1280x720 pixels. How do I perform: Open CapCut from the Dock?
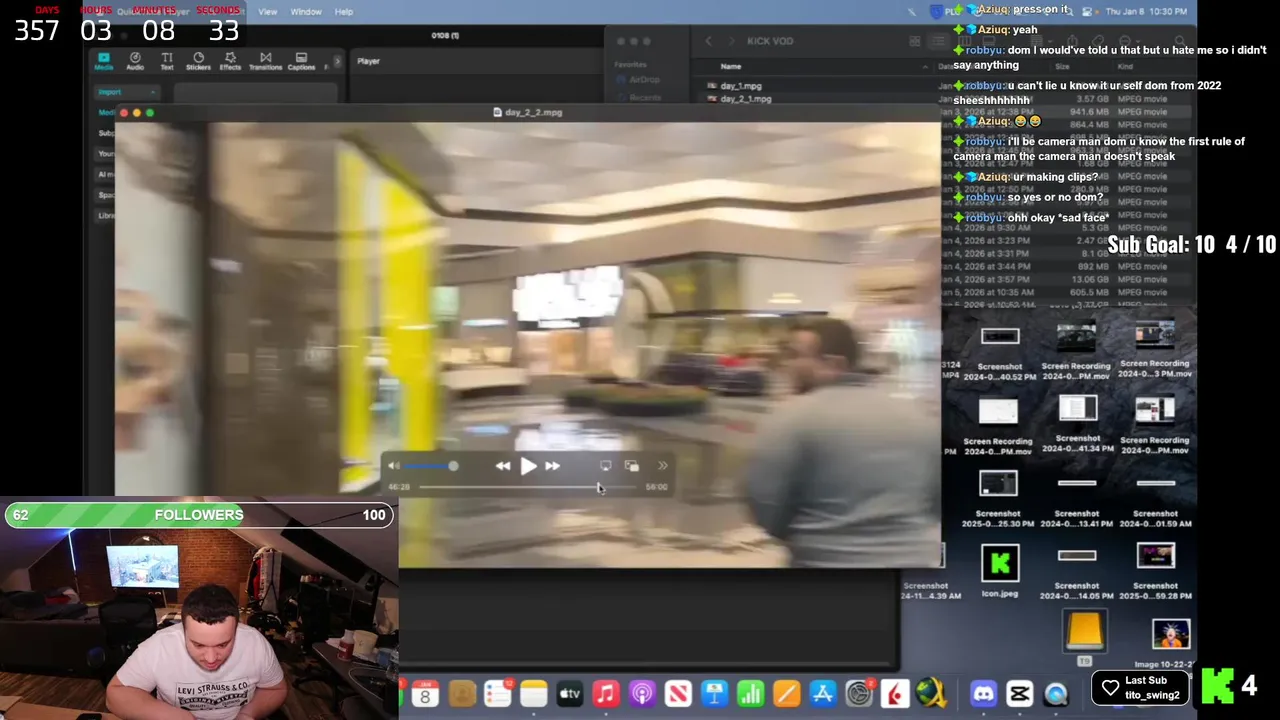pos(1020,693)
